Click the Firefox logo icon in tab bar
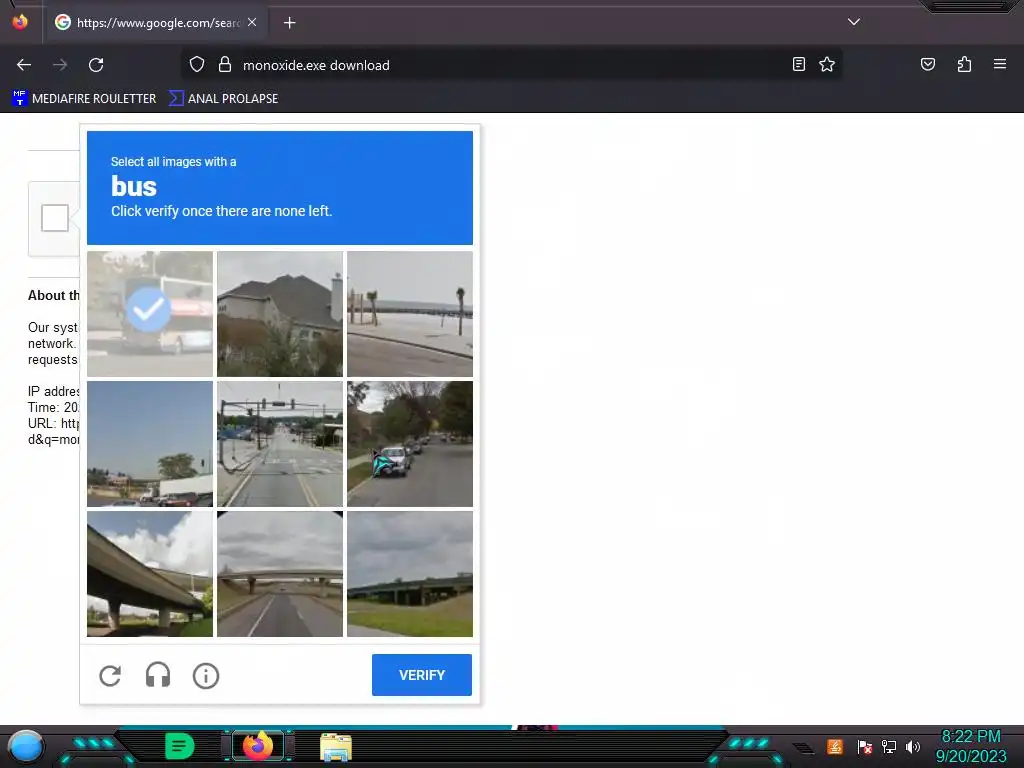 [20, 22]
